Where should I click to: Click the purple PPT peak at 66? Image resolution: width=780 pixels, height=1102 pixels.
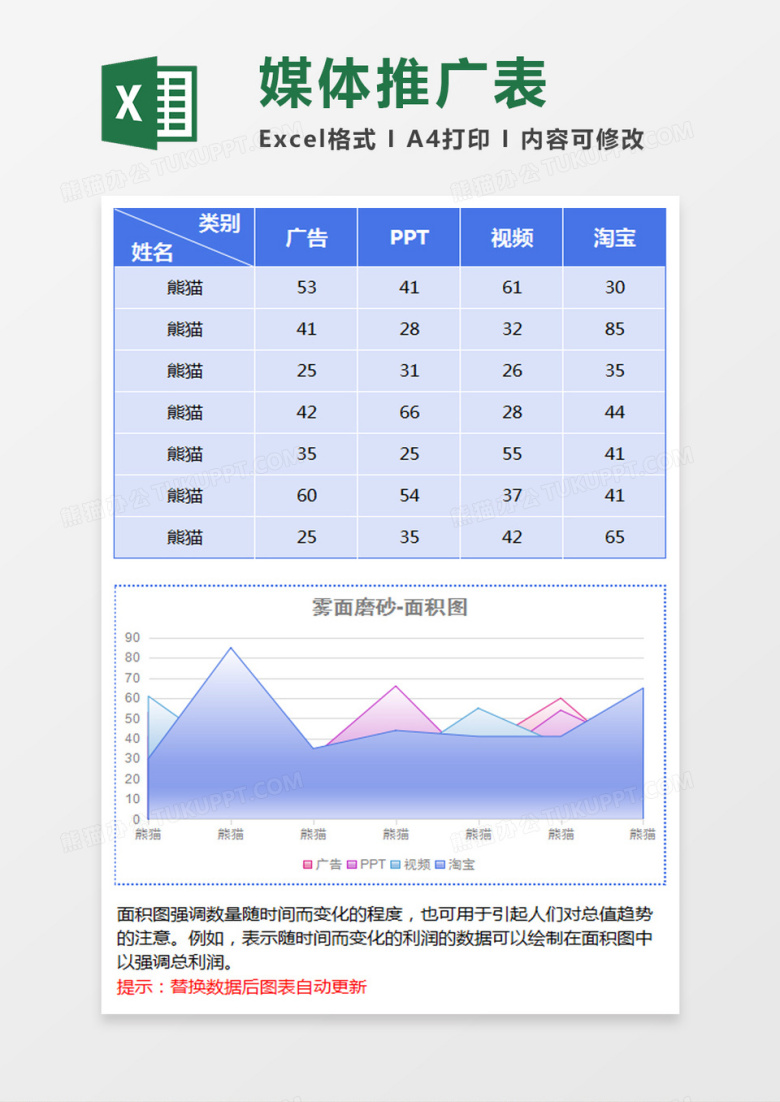(x=396, y=686)
